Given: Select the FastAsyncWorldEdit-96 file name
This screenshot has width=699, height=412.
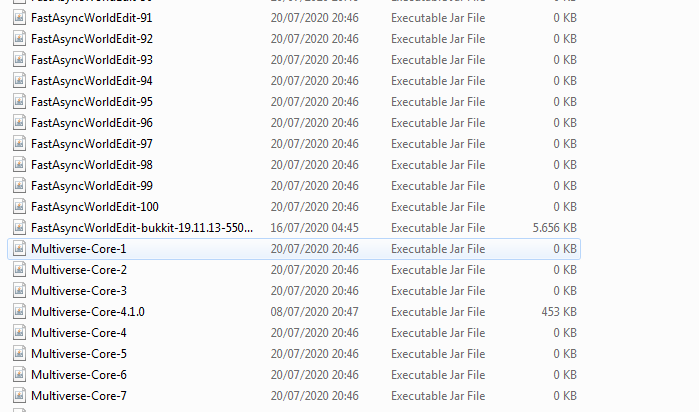Looking at the screenshot, I should [92, 123].
